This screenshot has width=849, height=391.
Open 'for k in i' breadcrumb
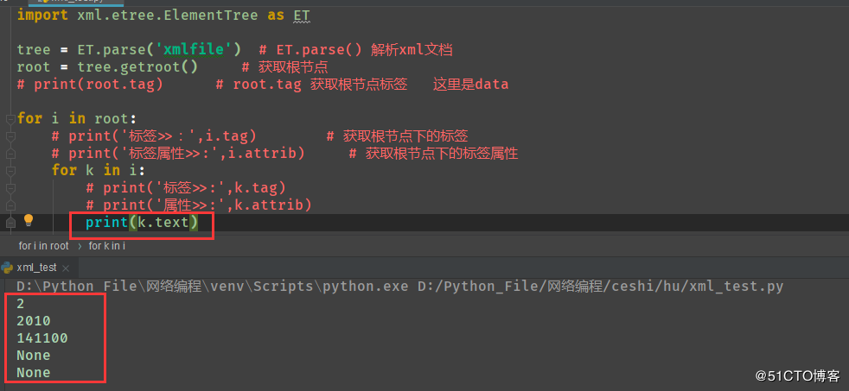coord(107,246)
